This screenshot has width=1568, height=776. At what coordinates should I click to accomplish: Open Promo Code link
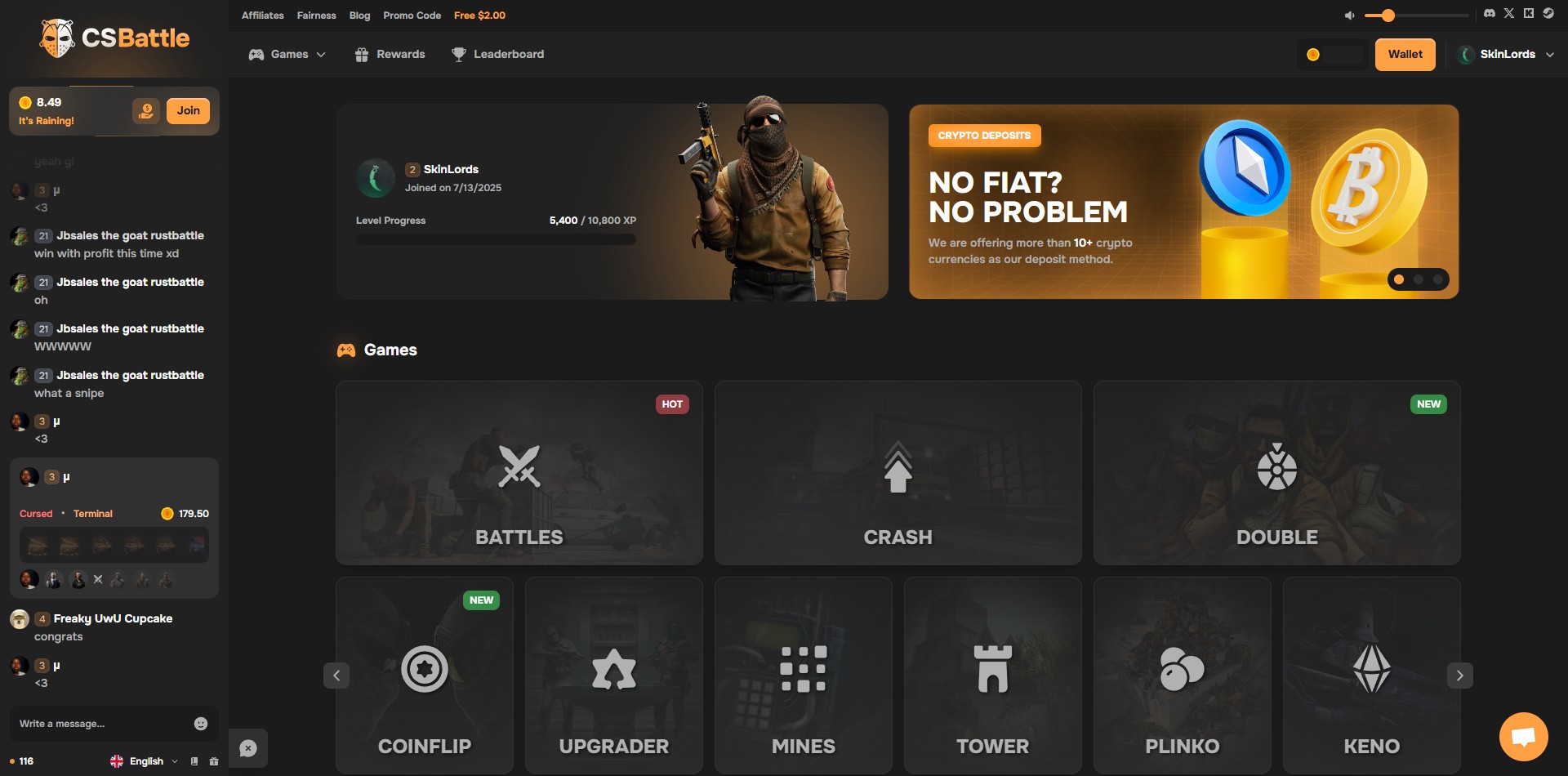point(412,16)
